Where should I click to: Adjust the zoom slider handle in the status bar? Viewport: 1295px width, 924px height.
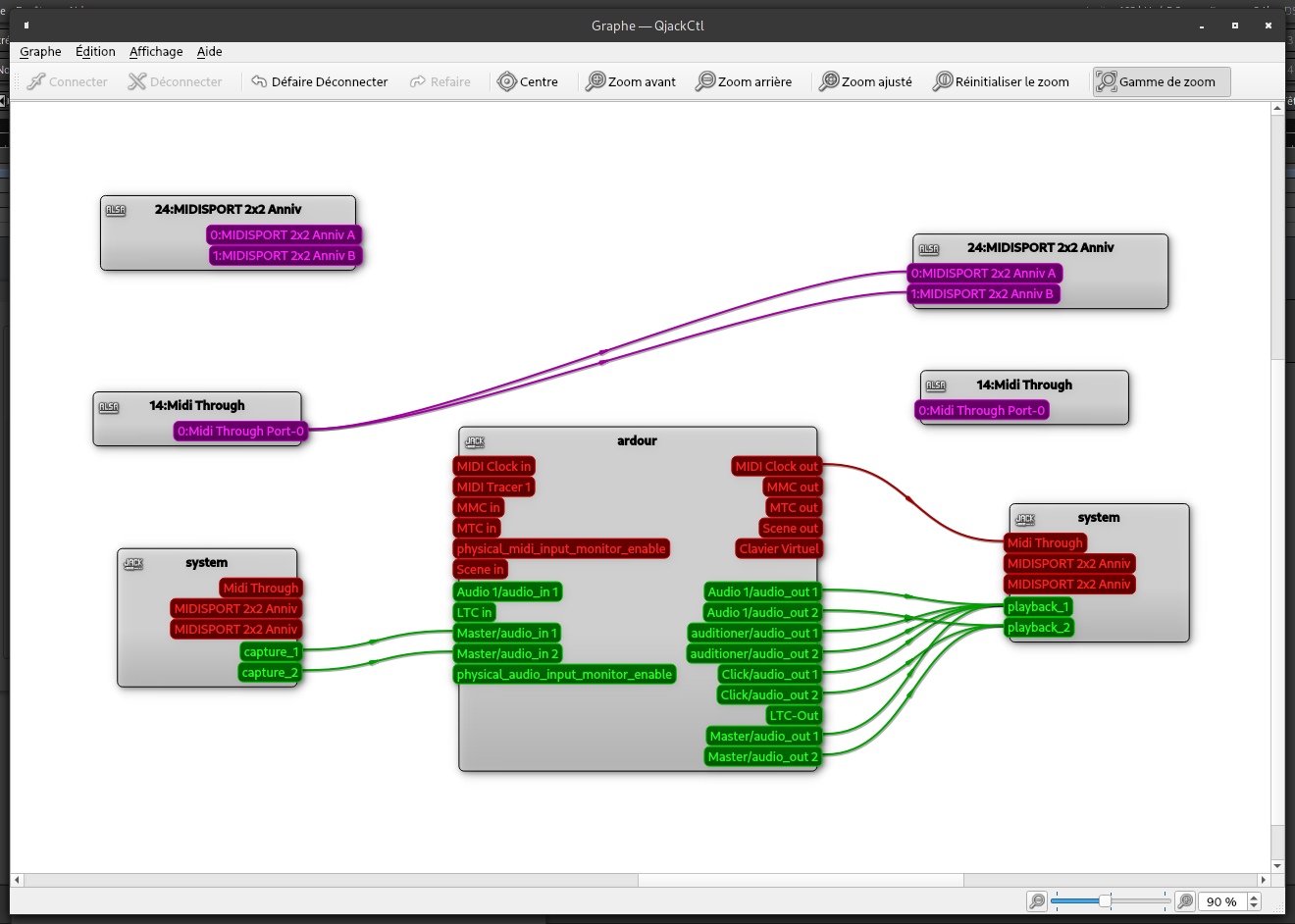[x=1105, y=901]
